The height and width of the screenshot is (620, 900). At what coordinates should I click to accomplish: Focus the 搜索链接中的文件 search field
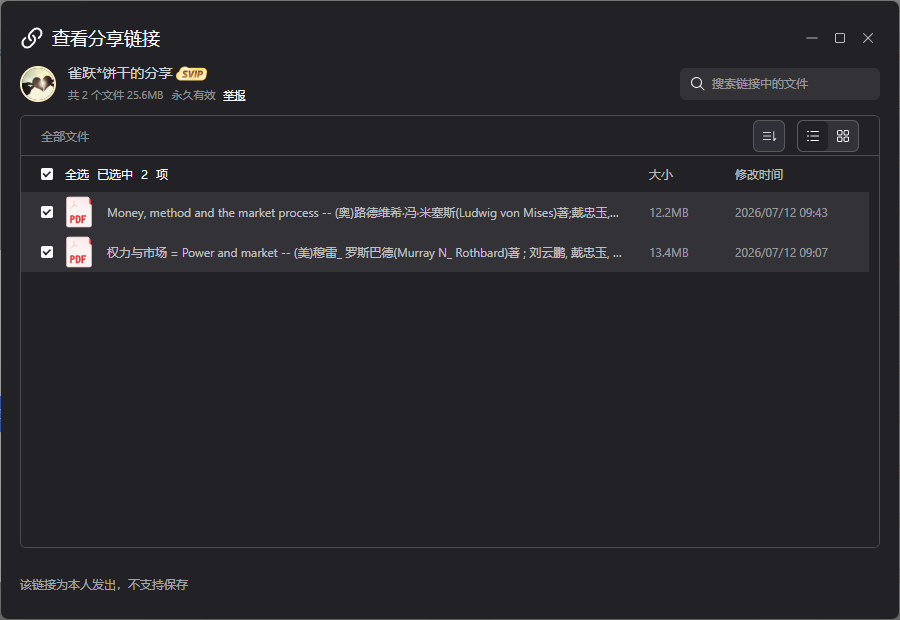coord(779,84)
